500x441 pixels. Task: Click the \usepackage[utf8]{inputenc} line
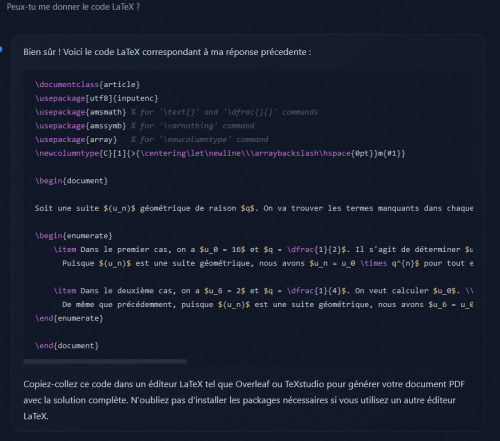pyautogui.click(x=97, y=98)
